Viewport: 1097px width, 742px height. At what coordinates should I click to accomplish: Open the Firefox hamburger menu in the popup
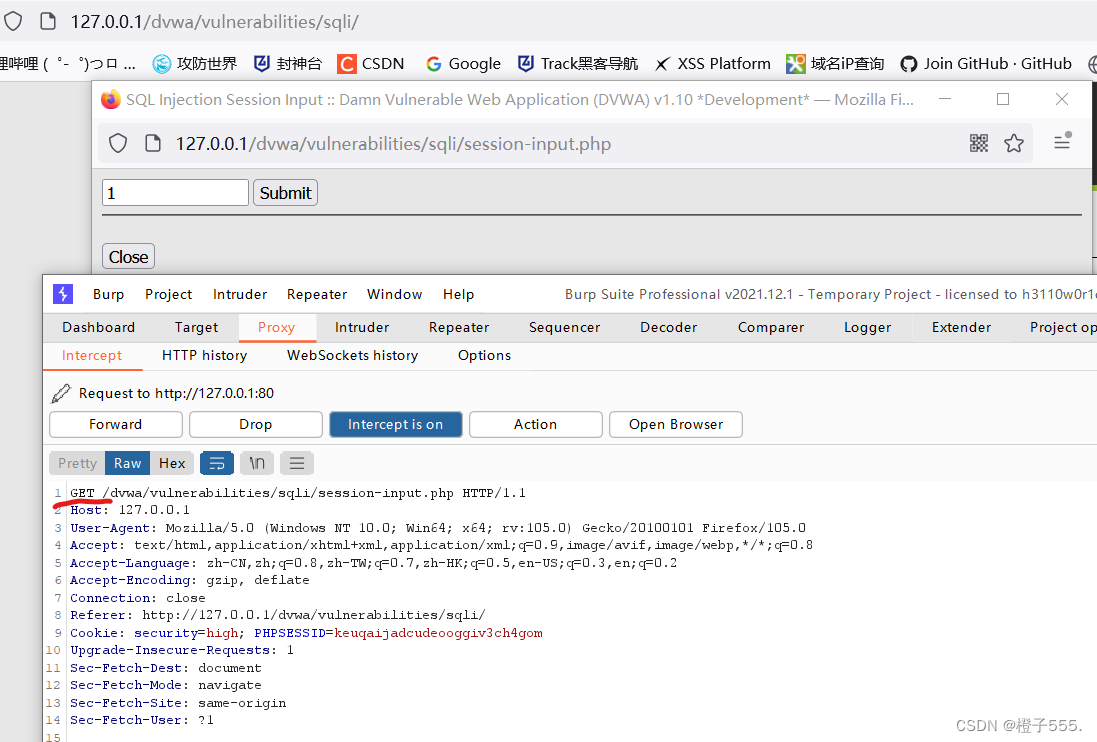(1062, 141)
